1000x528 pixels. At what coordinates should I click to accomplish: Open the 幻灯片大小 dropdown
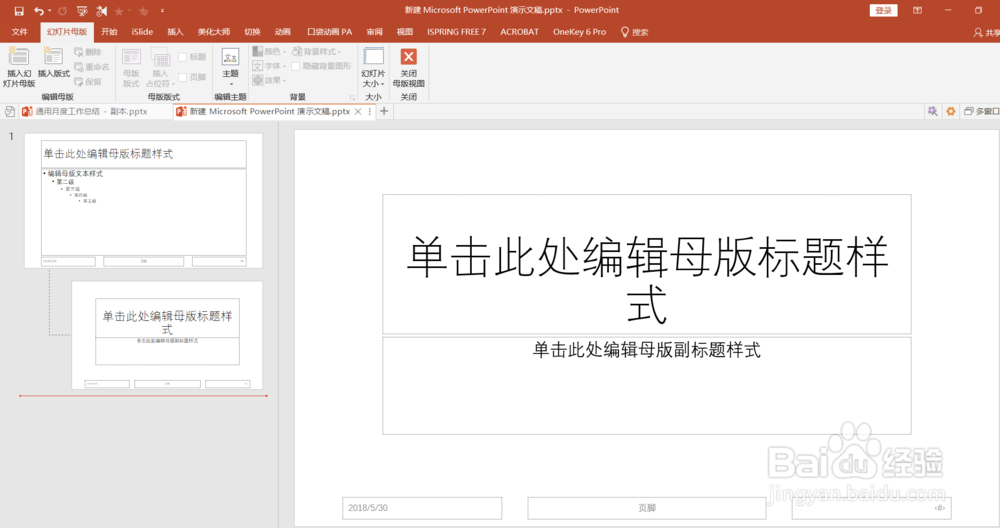[x=373, y=67]
